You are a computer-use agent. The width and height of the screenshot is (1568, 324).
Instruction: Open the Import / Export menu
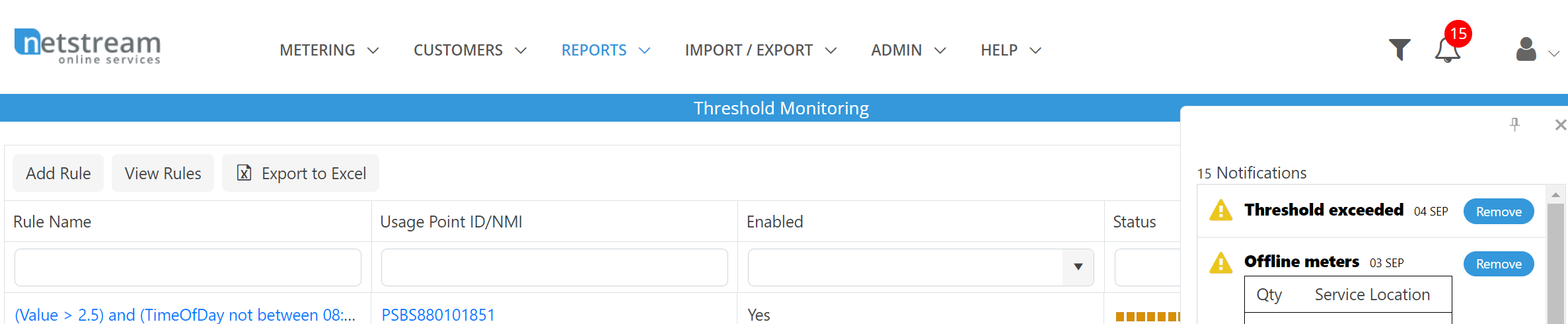pos(761,50)
